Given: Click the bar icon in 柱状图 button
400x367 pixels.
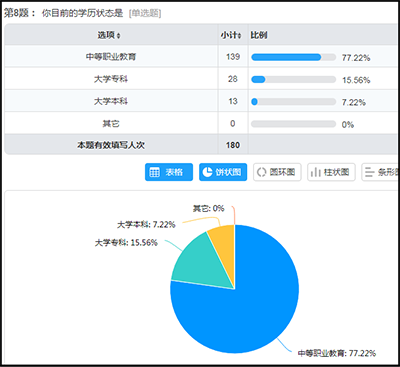Looking at the screenshot, I should click(x=315, y=172).
